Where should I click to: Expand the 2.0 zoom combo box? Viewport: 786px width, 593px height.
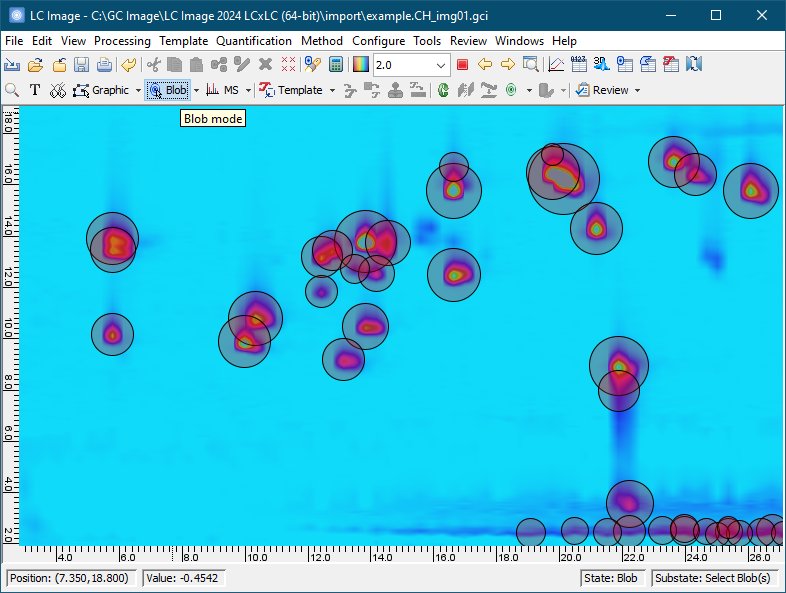(x=441, y=65)
